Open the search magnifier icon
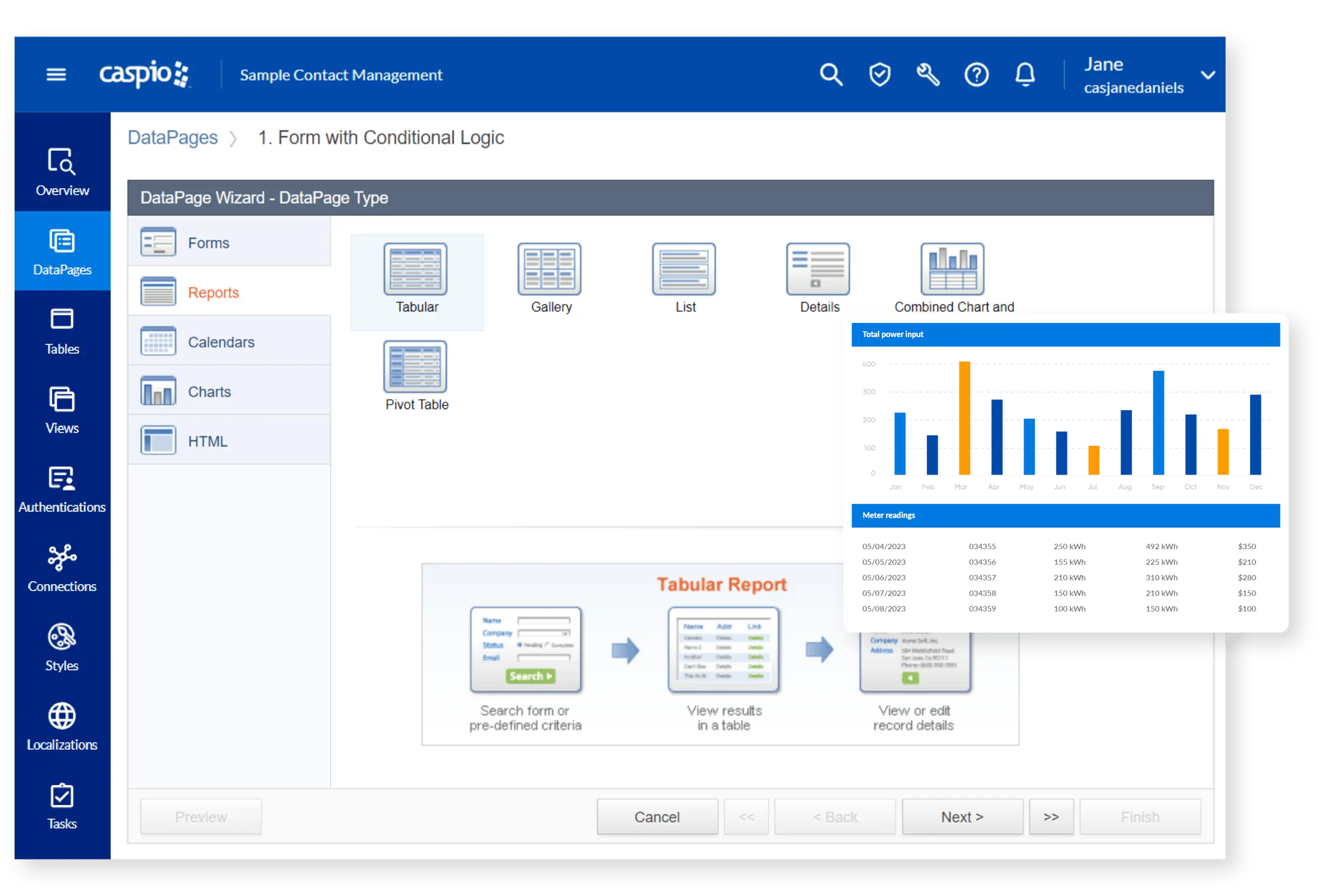This screenshot has height=896, width=1330. pyautogui.click(x=831, y=74)
